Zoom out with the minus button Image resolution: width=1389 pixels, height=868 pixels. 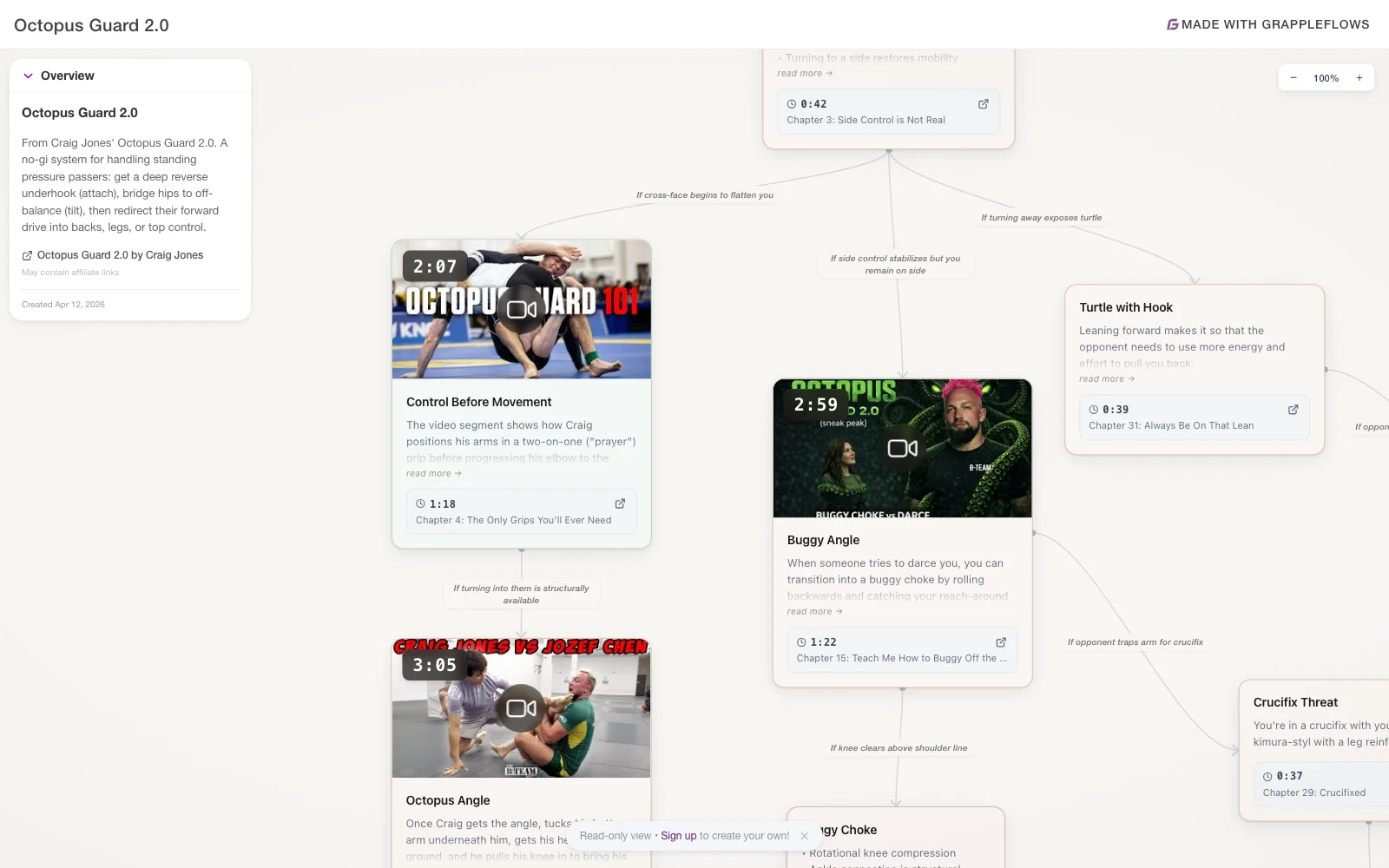pos(1294,78)
